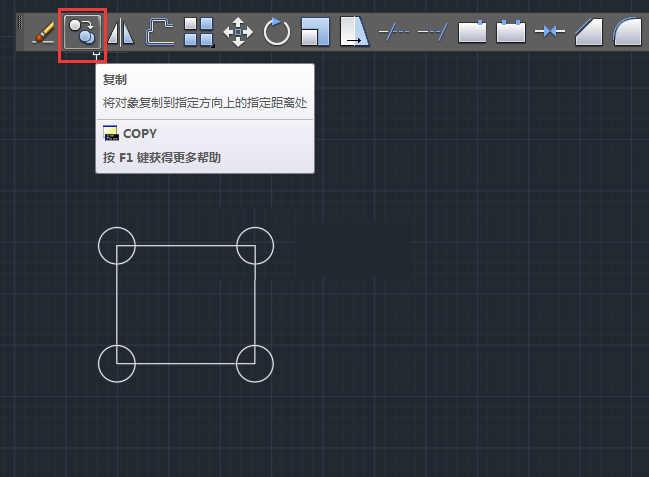Screen dimensions: 649x477
Task: Select the bottom-left circle in drawing
Action: pyautogui.click(x=117, y=364)
